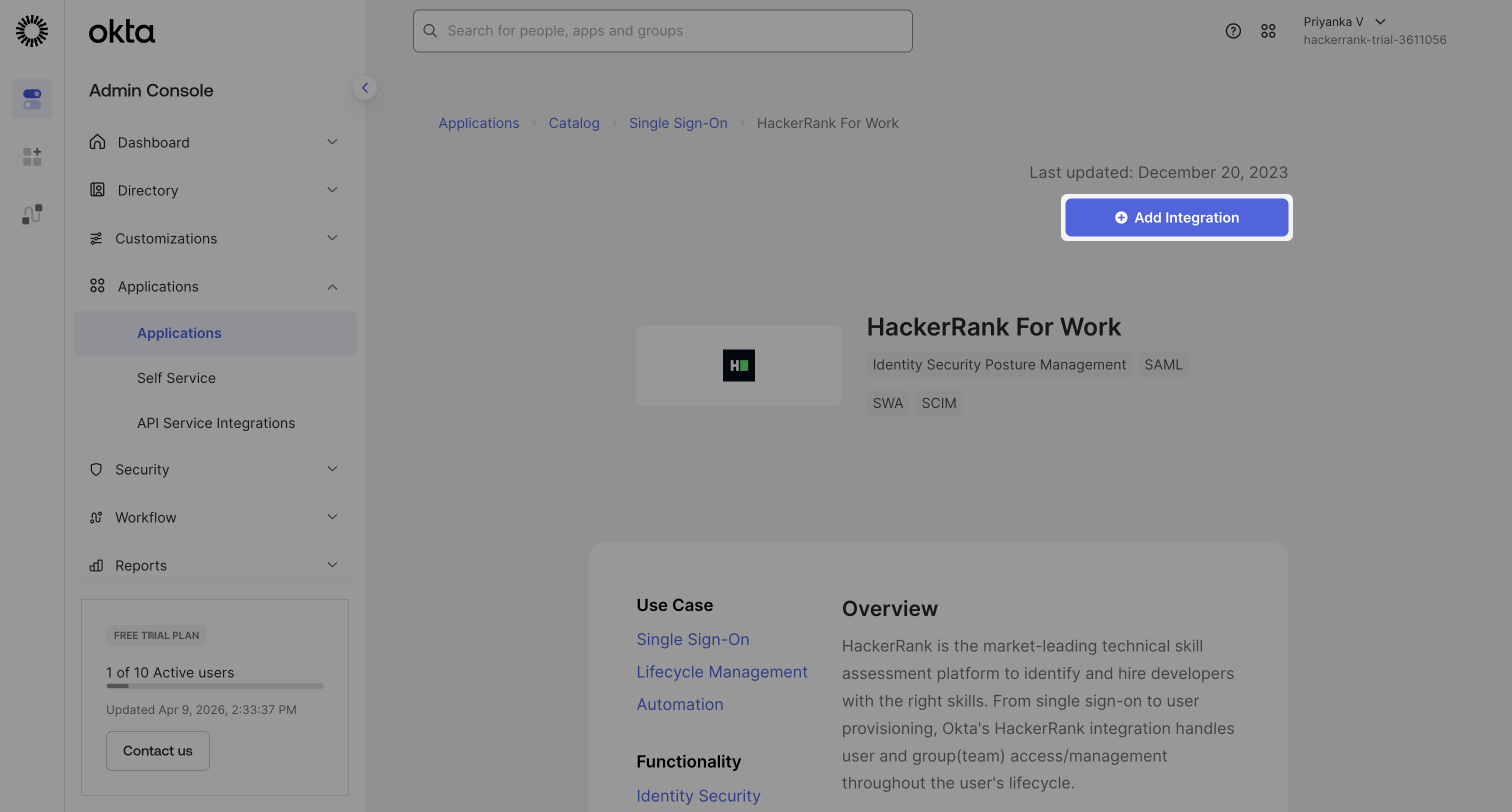Open the apps grid icon near profile

1268,30
